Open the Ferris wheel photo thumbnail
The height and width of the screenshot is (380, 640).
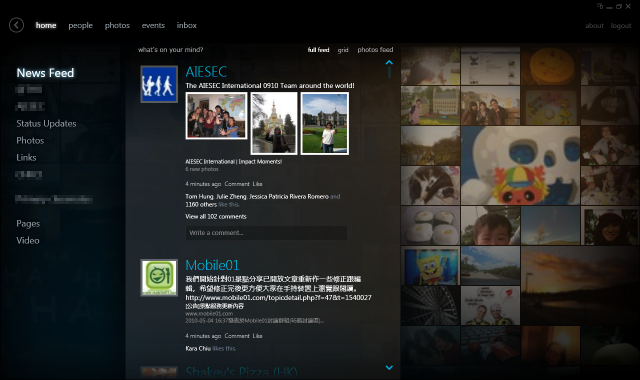pos(430,306)
